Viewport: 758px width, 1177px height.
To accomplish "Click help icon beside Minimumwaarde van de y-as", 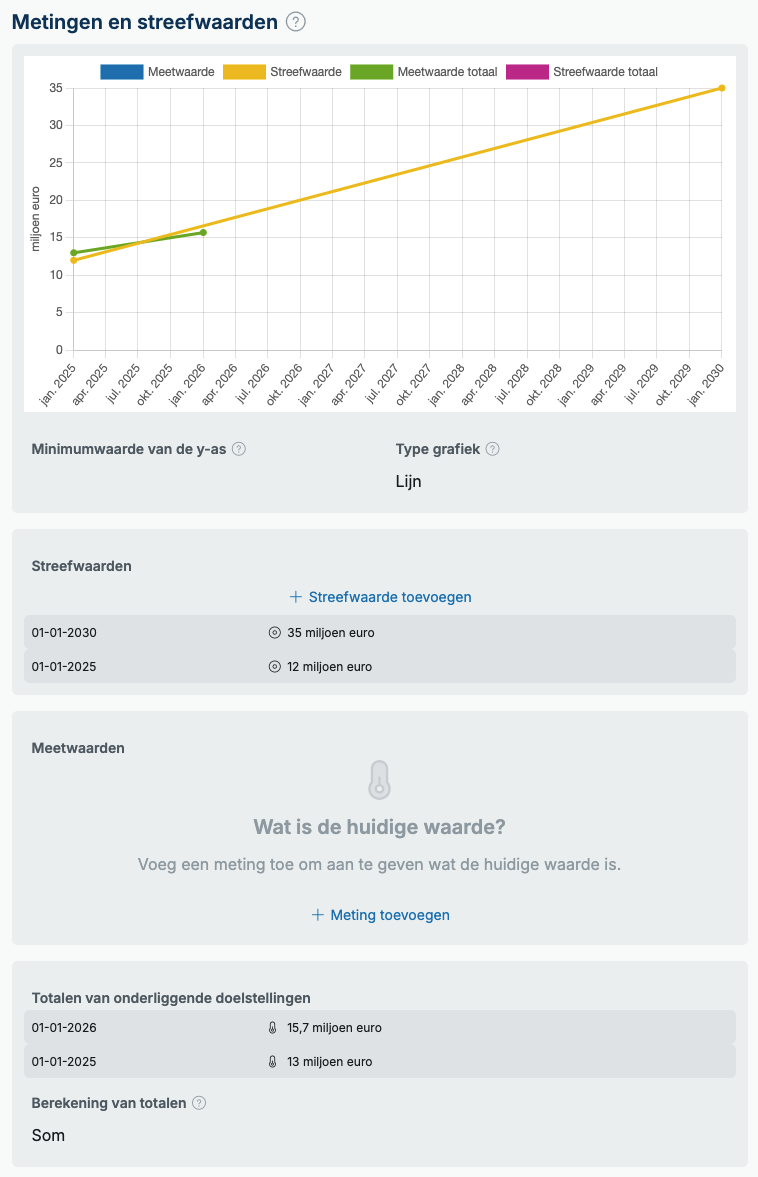I will point(239,449).
